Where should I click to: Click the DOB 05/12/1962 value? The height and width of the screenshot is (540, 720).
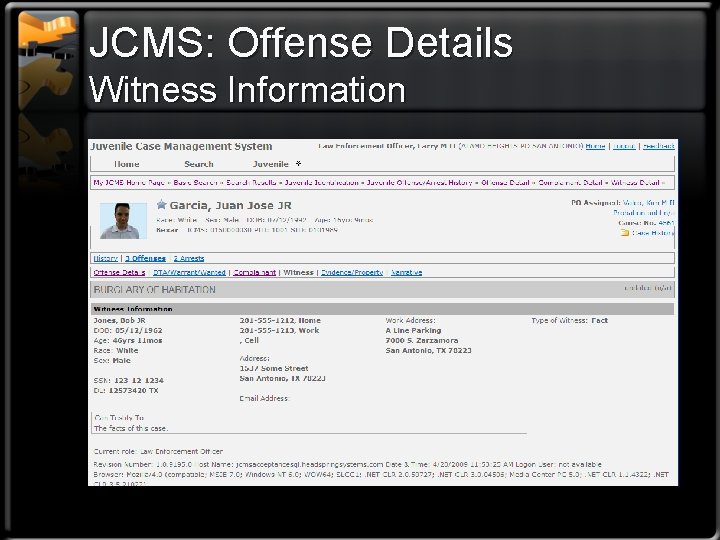coord(137,331)
